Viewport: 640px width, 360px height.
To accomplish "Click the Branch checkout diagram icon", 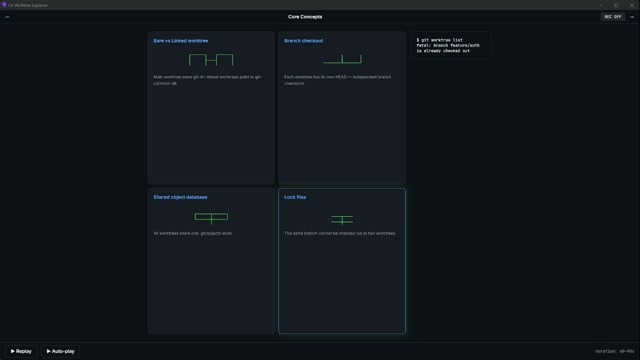I will (342, 59).
